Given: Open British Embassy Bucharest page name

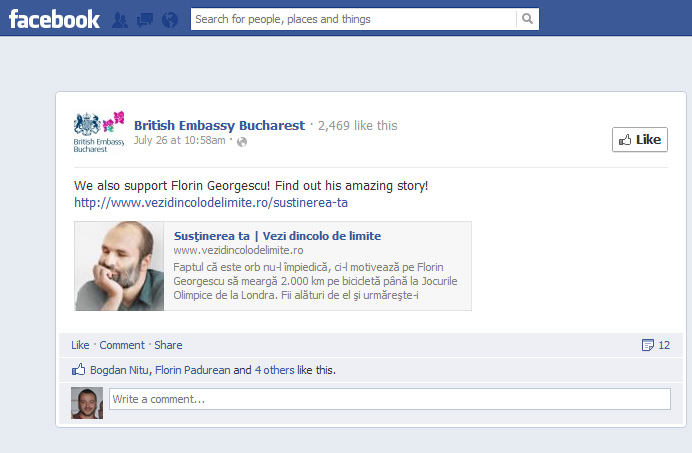Looking at the screenshot, I should click(219, 125).
